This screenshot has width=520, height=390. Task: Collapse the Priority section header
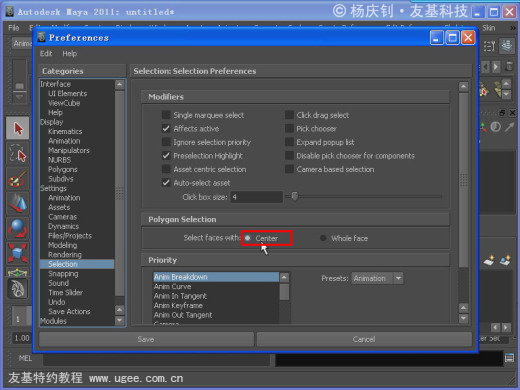pos(295,260)
